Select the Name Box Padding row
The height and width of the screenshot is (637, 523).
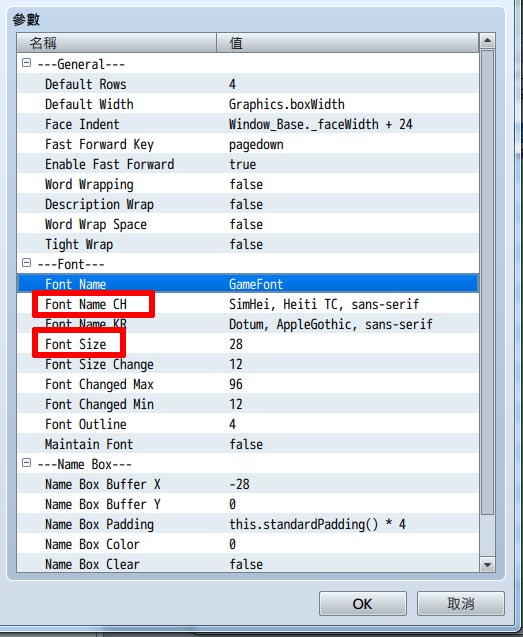click(x=248, y=524)
